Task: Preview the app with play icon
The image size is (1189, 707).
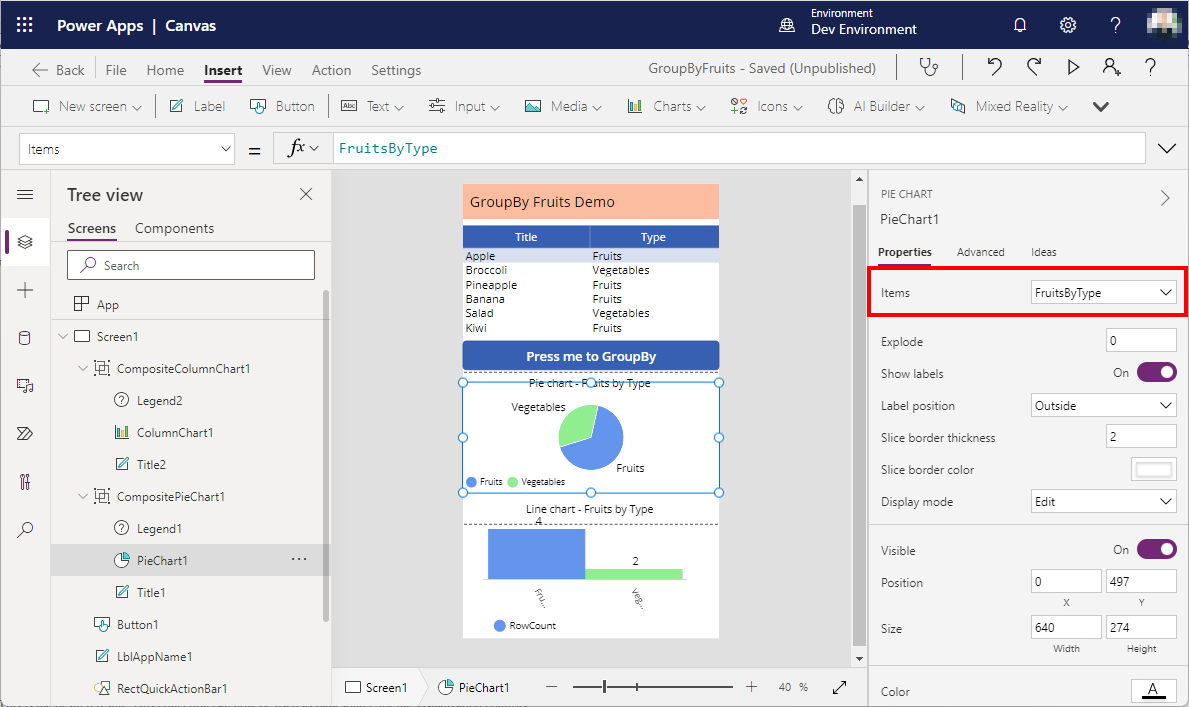Action: tap(1073, 68)
